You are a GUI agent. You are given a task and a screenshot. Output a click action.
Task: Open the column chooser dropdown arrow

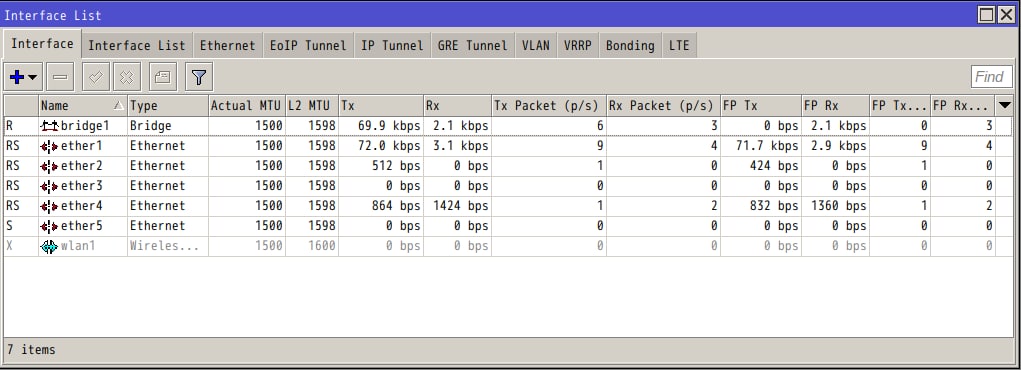(1005, 106)
